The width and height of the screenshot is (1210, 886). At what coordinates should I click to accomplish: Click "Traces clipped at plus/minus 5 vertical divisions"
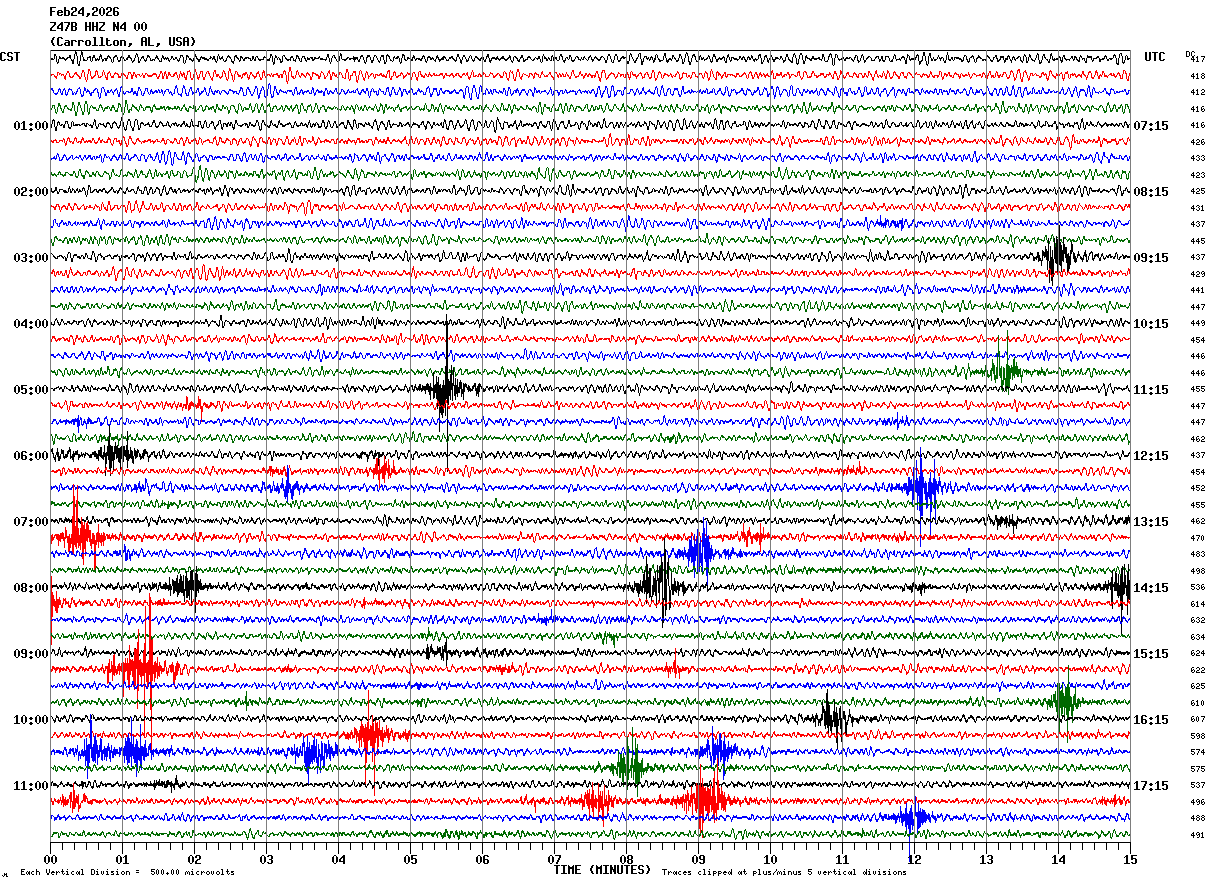(x=784, y=873)
